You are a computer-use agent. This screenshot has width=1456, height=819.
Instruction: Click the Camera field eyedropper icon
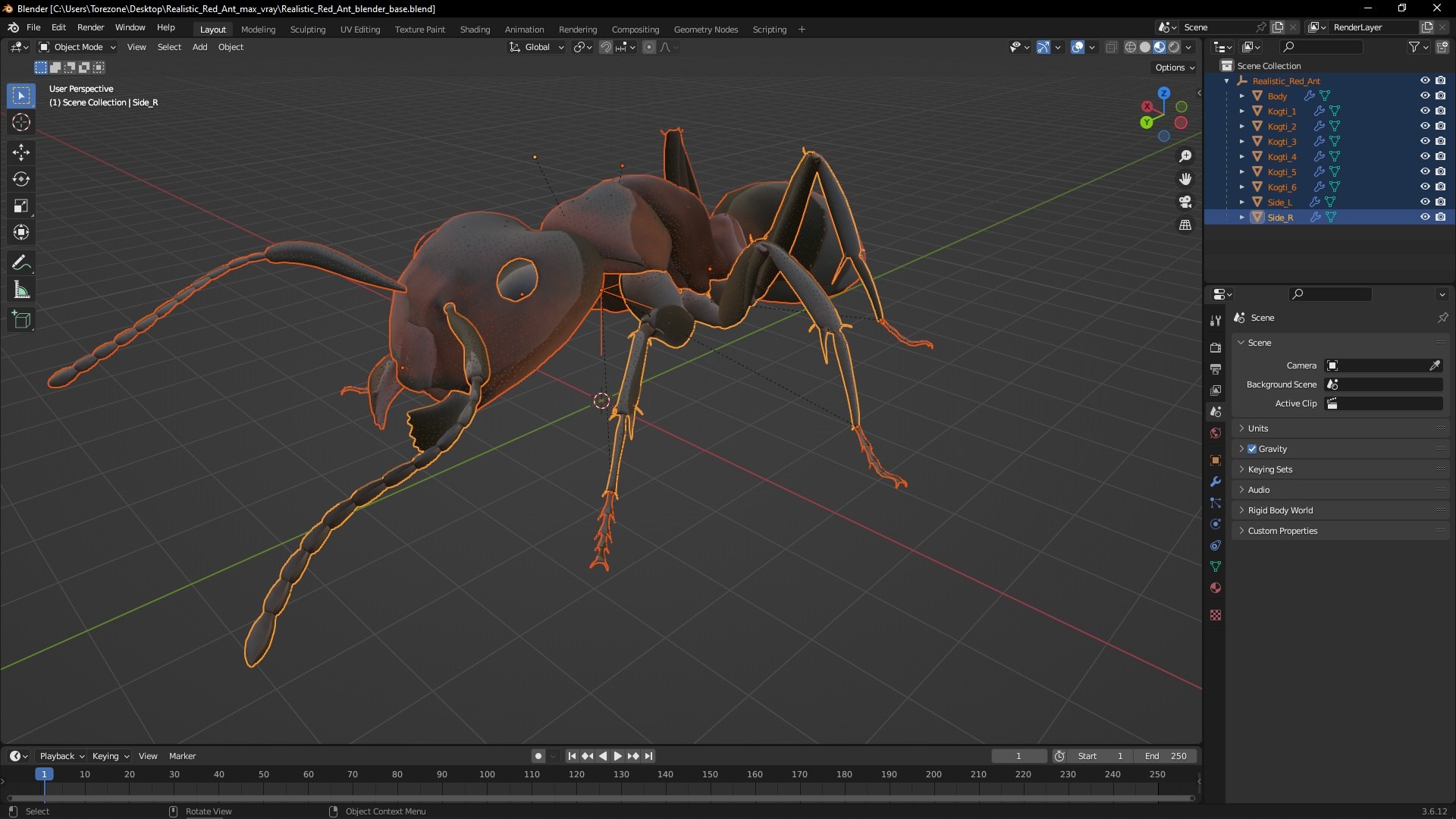coord(1435,366)
